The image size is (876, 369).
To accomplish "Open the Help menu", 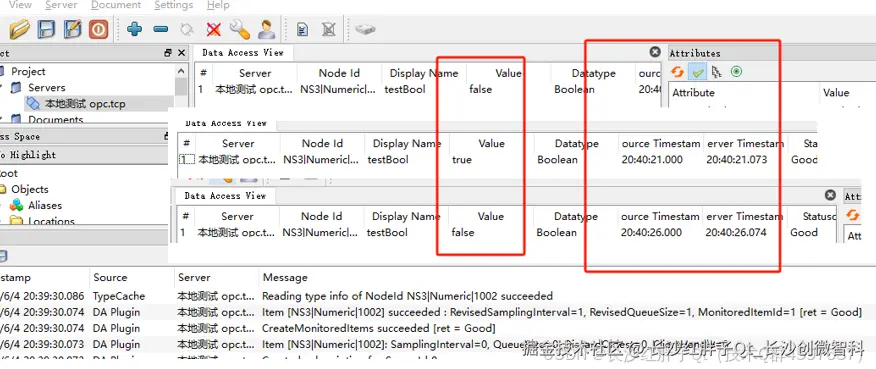I will click(218, 5).
